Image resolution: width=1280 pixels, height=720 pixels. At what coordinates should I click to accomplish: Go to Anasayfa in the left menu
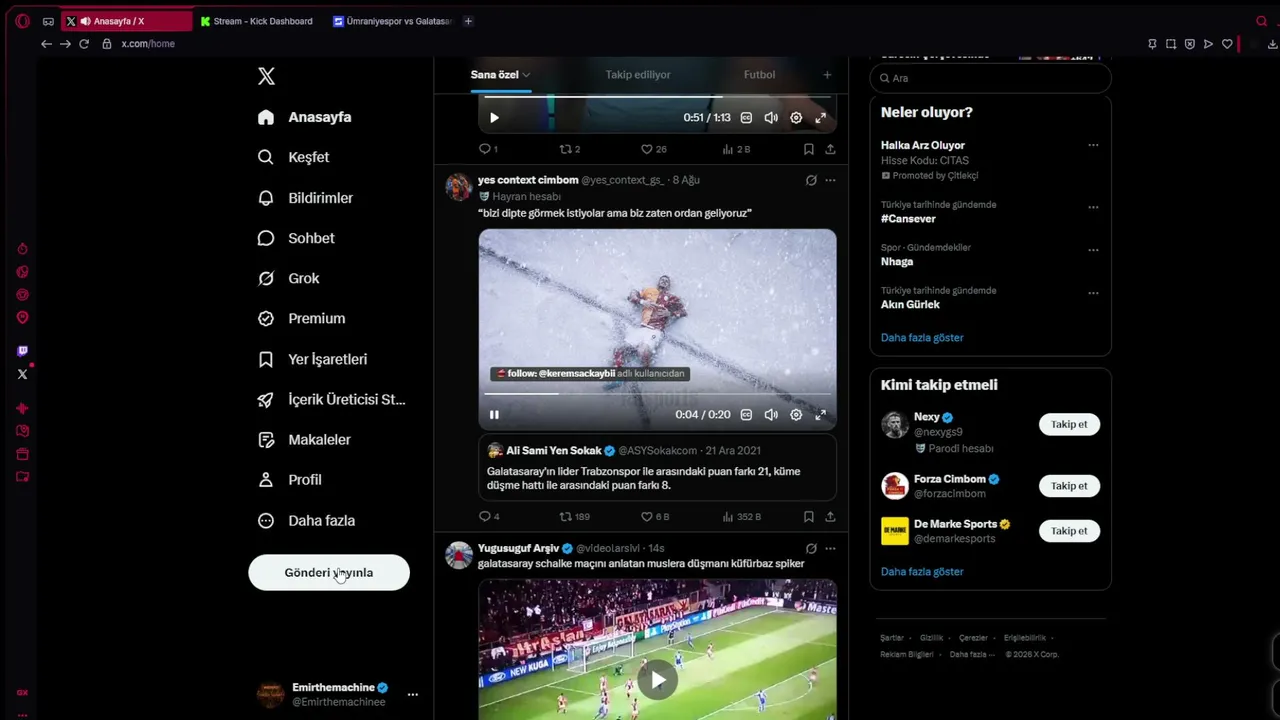(305, 117)
